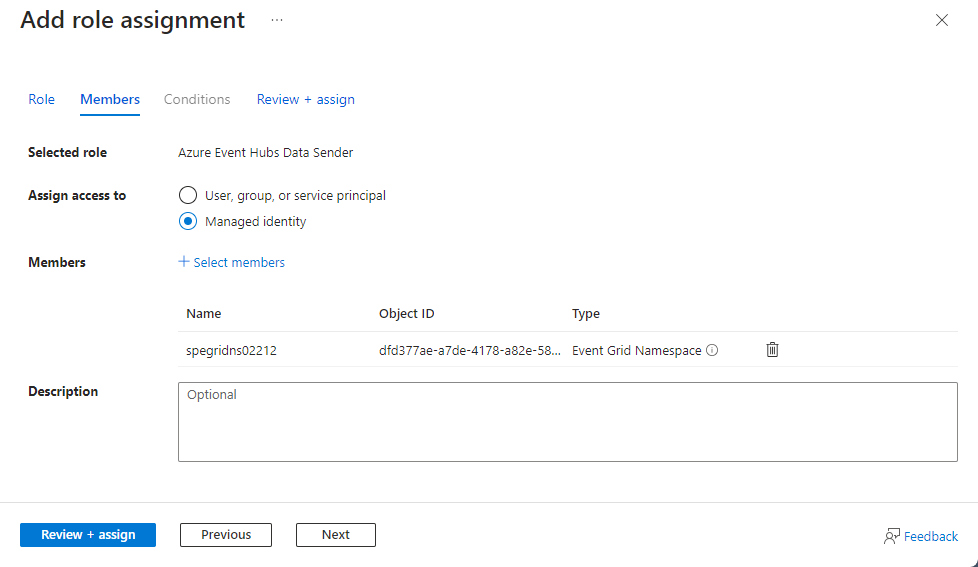Click the Selected role label
Viewport: 978px width, 567px height.
(x=67, y=152)
